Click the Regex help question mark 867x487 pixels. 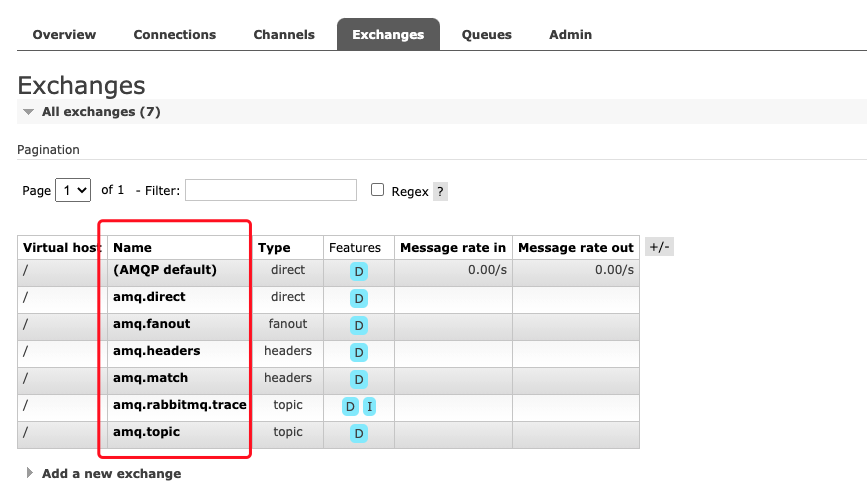point(440,192)
